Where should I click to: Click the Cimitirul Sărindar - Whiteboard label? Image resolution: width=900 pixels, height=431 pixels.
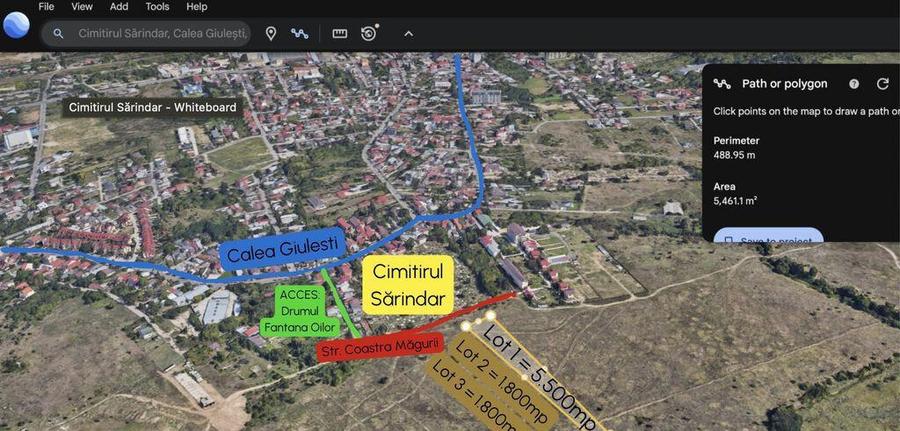point(152,107)
